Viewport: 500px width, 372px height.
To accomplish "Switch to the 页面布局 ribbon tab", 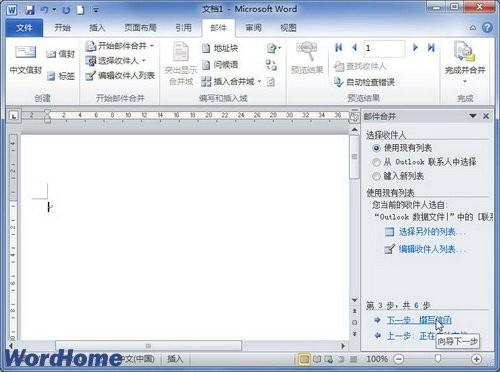I will [140, 28].
